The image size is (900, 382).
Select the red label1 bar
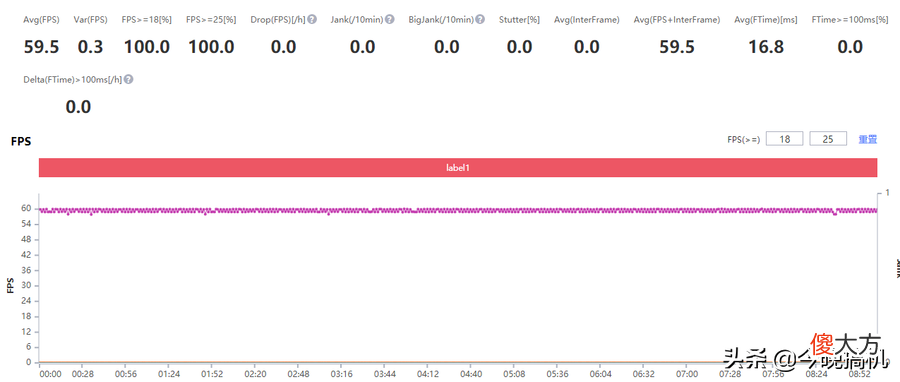click(458, 167)
